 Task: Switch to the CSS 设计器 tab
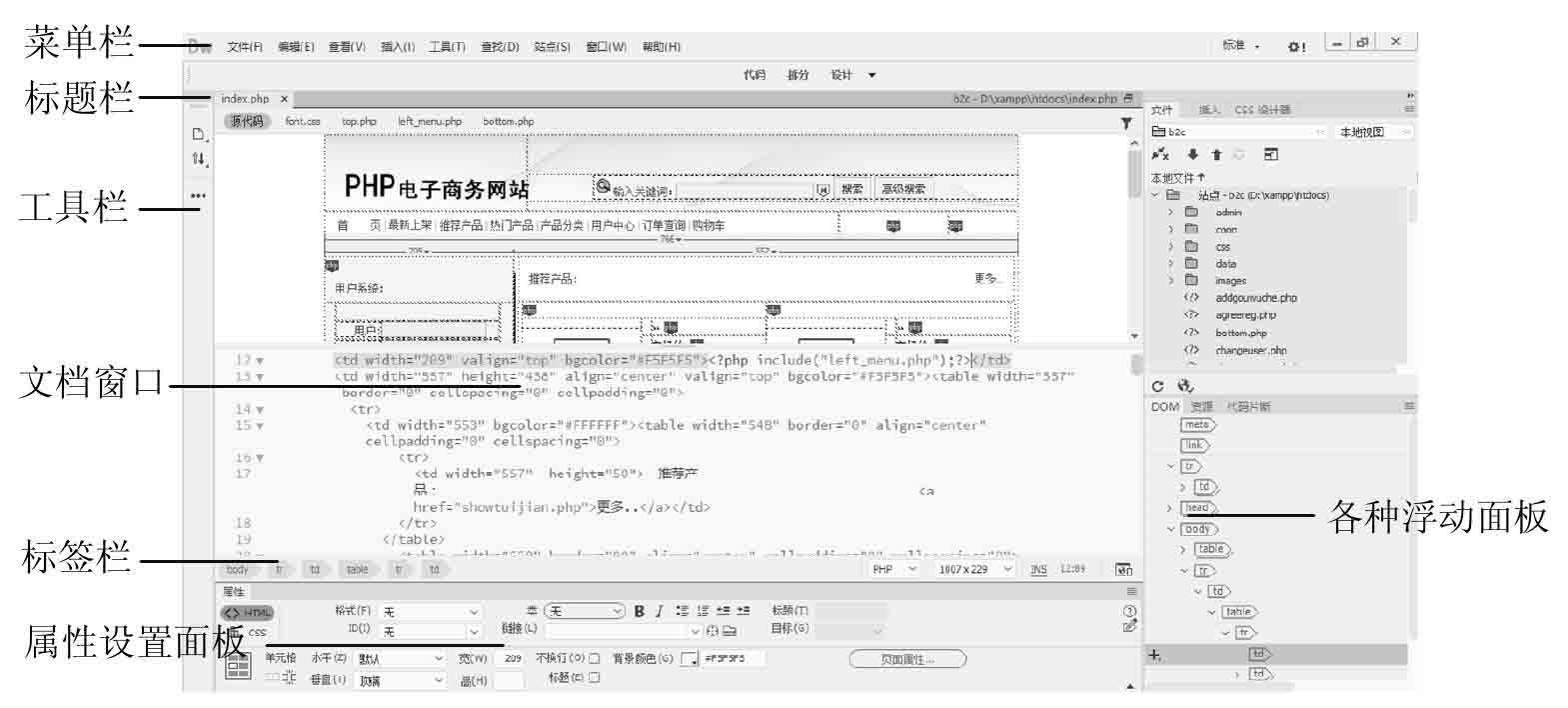pos(1262,110)
